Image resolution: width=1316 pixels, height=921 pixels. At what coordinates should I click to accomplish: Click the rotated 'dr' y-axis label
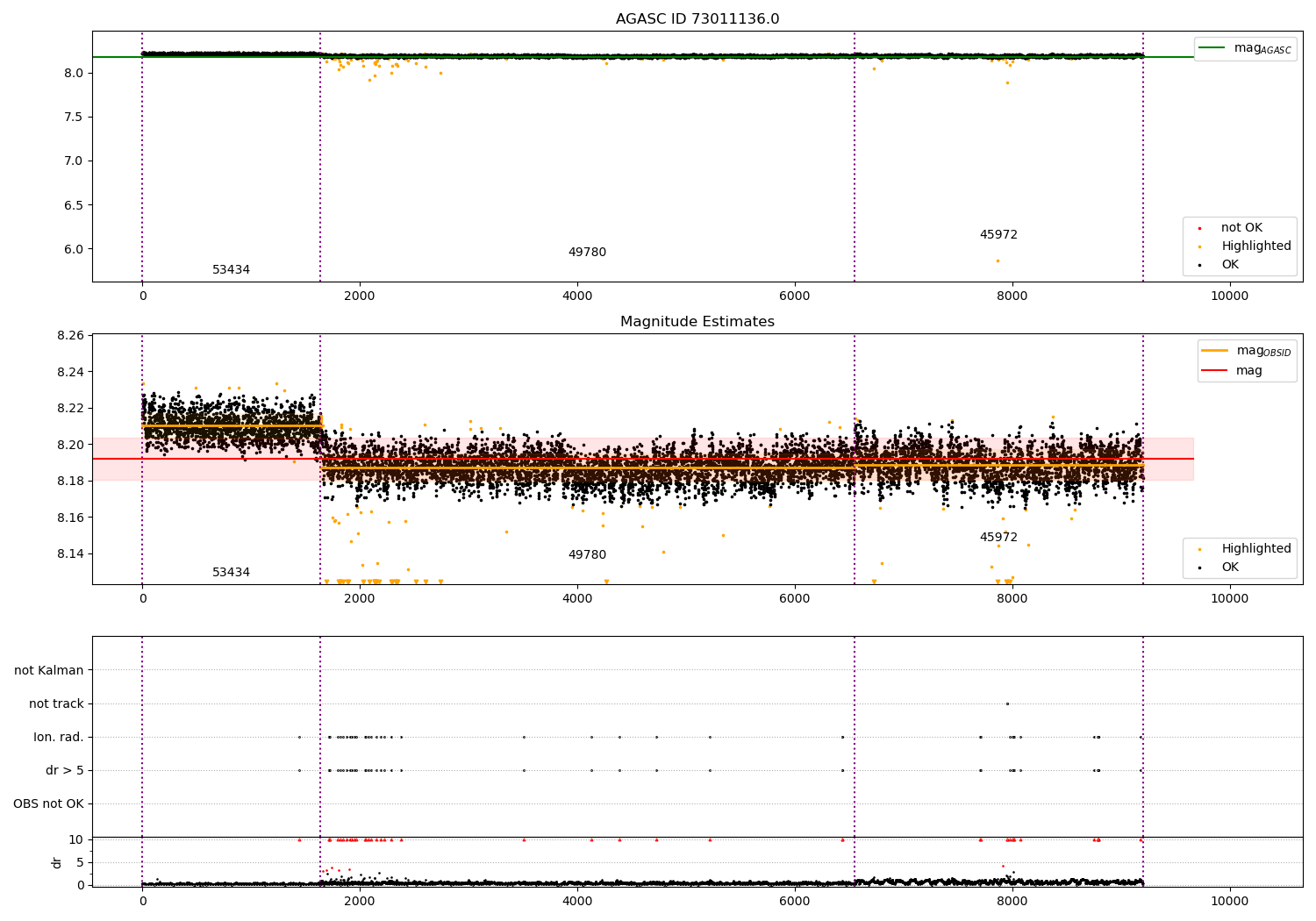click(57, 862)
